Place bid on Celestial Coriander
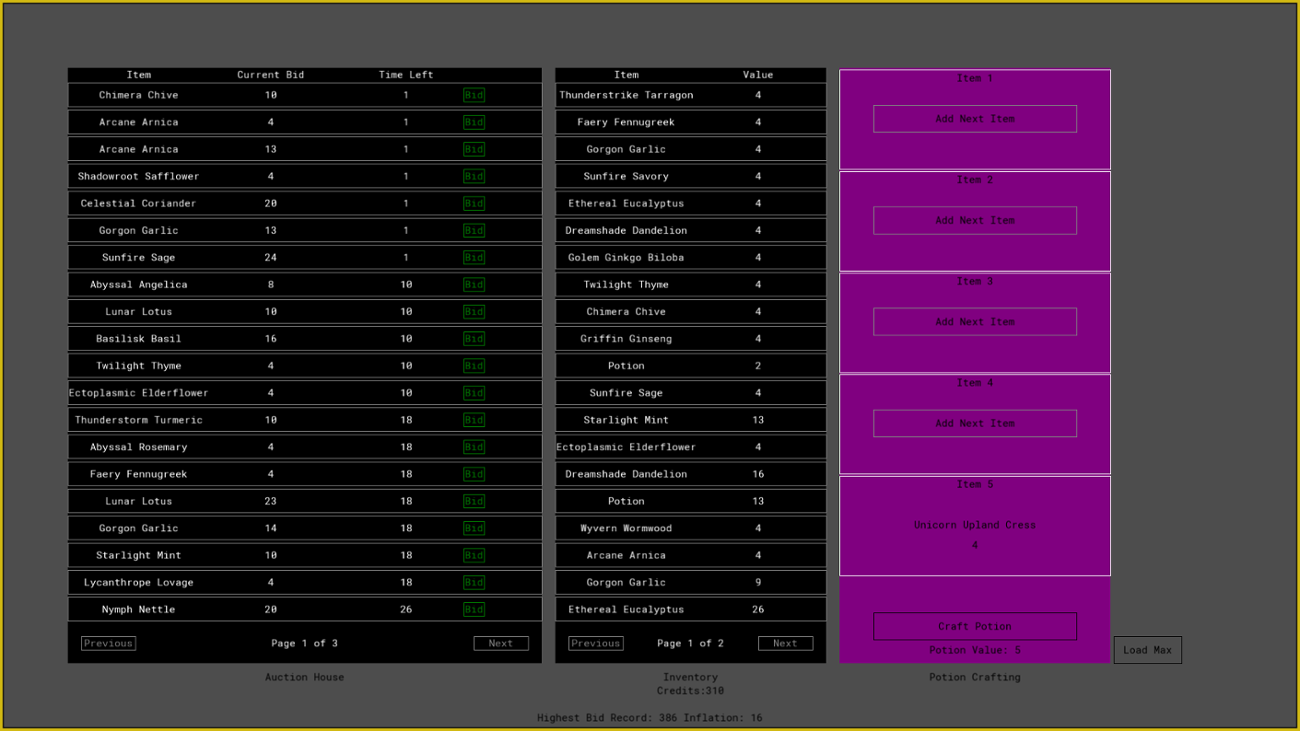Screen dimensions: 1300x731 point(474,203)
